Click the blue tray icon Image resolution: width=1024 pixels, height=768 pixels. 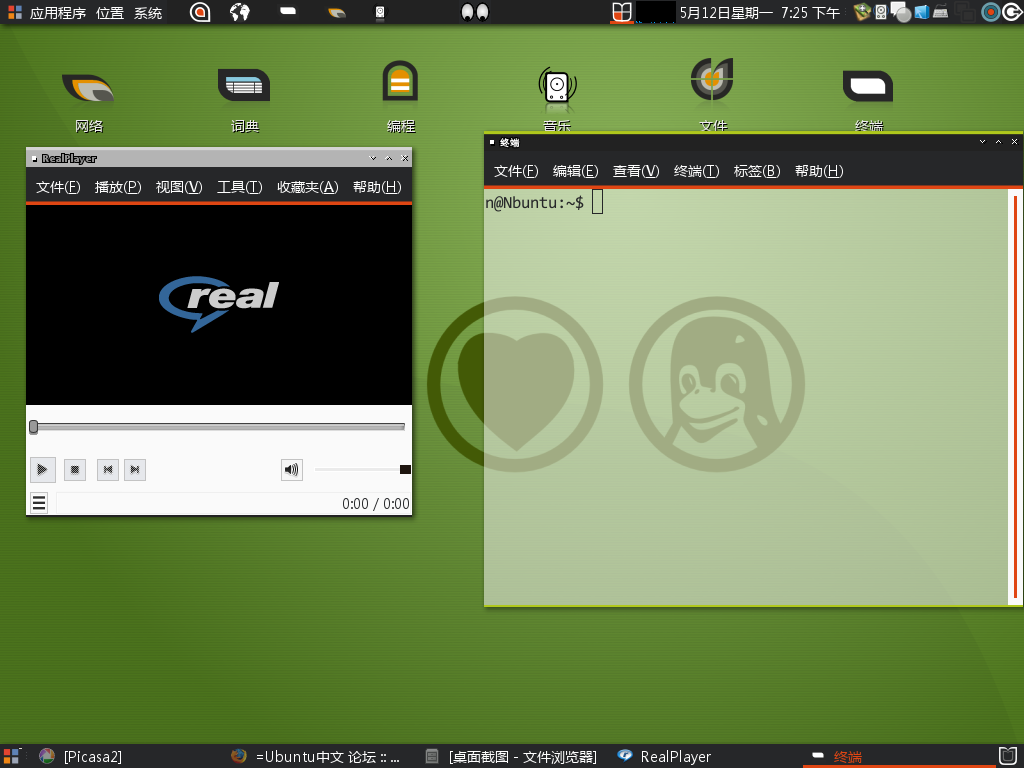[921, 12]
